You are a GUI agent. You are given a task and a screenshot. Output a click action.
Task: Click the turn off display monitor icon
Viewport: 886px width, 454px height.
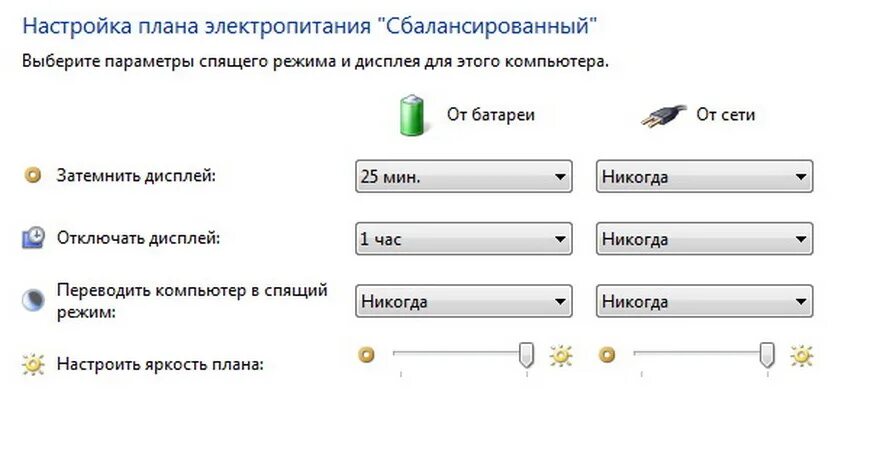coord(33,238)
